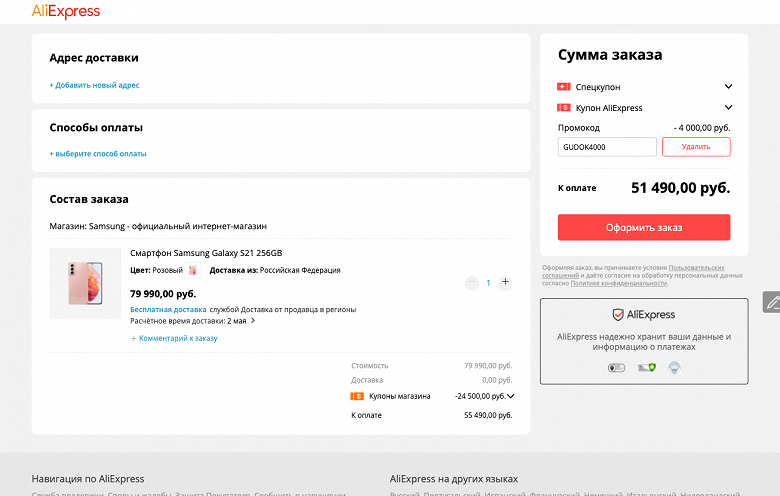
Task: Click the promo code field containing GUDOK4000
Action: [x=607, y=147]
